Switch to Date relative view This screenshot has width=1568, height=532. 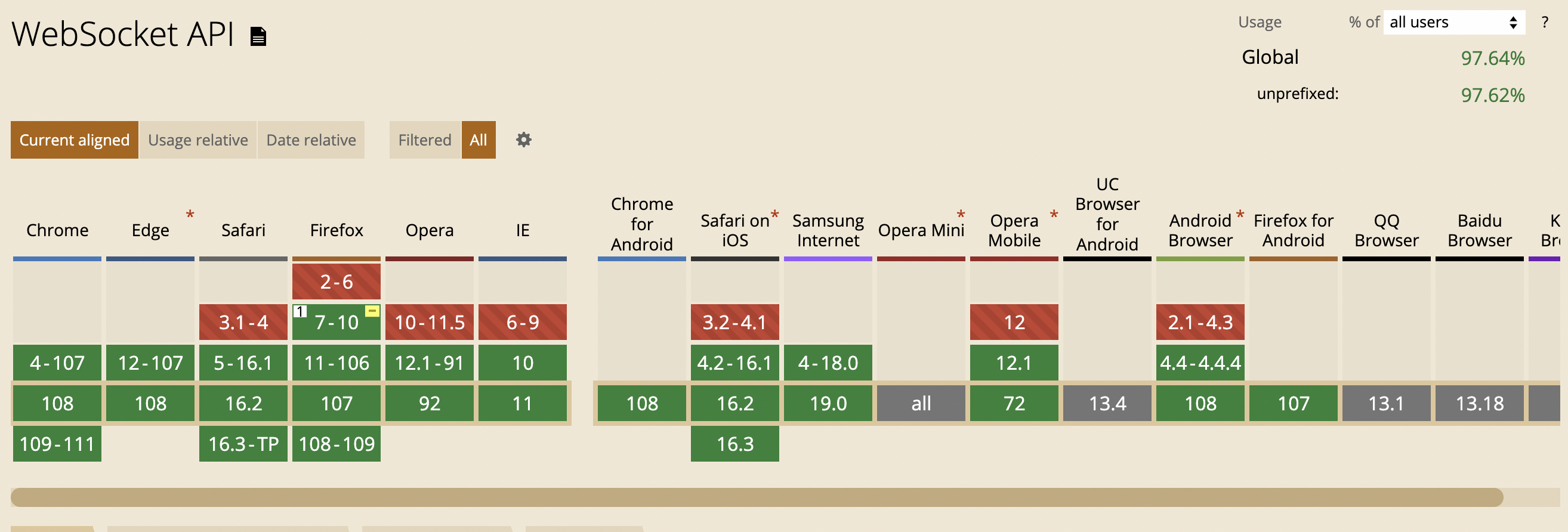click(x=311, y=140)
